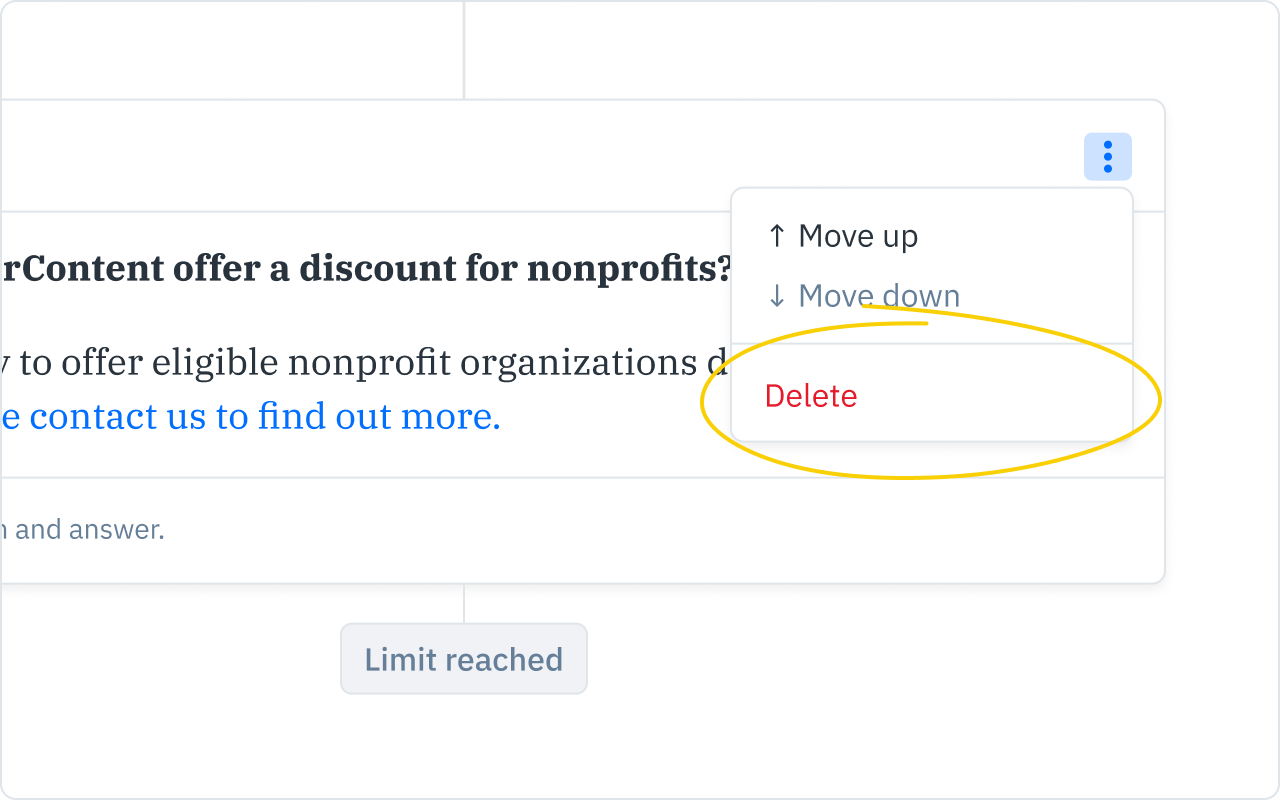Click the up arrow beside Move up

(775, 236)
